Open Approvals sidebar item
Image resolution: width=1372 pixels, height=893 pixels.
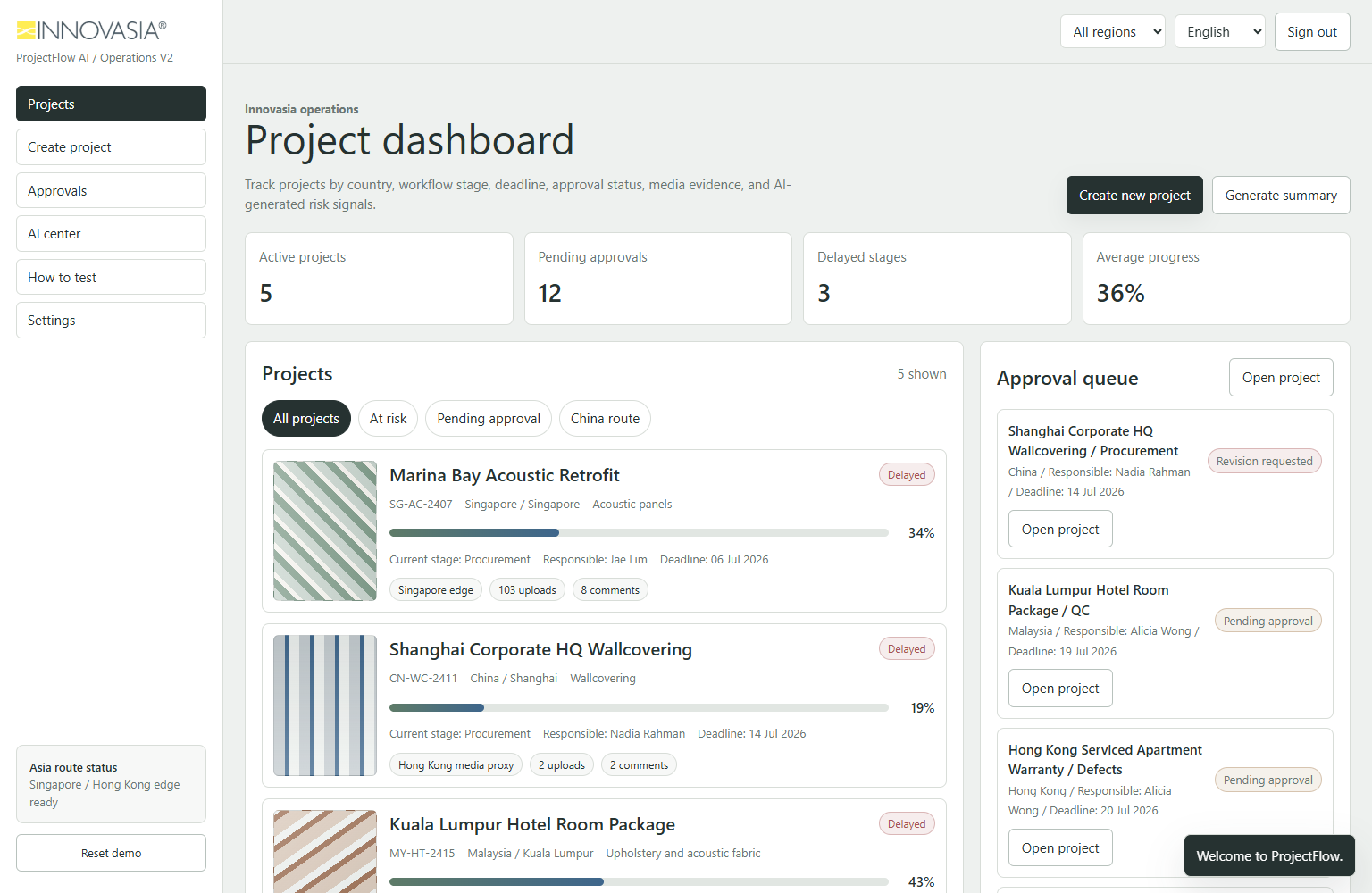coord(111,190)
